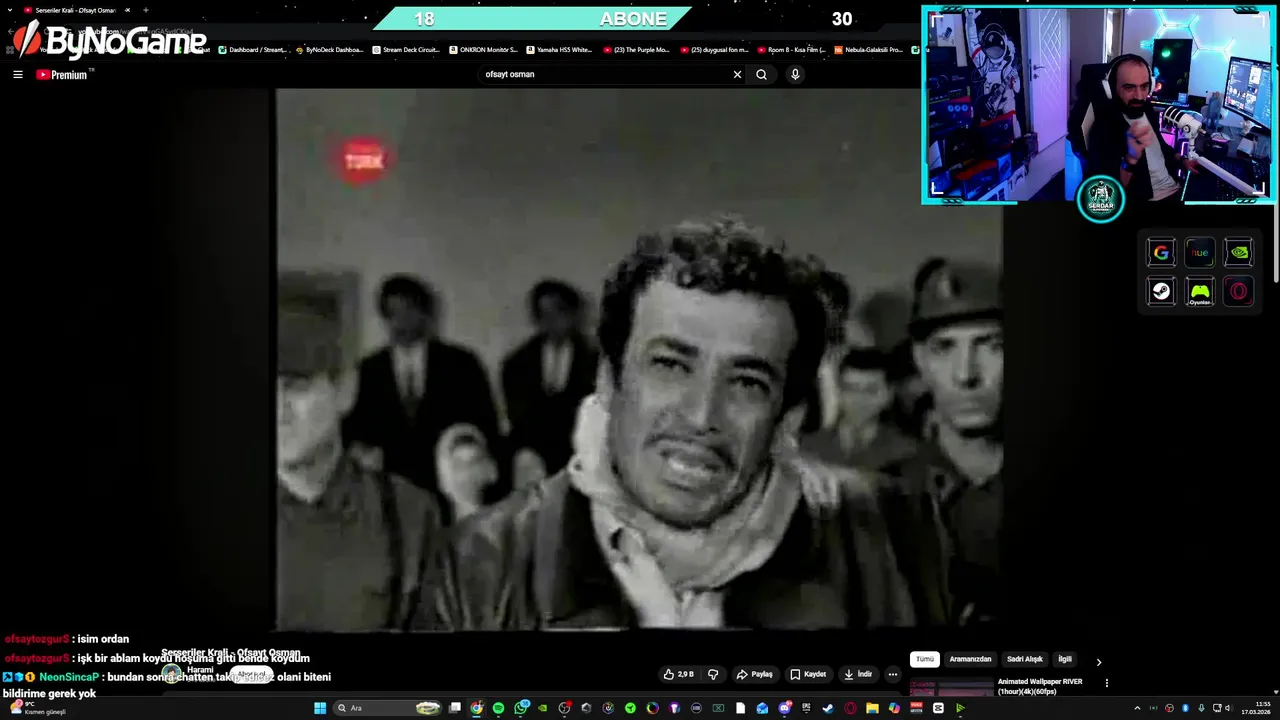Image resolution: width=1280 pixels, height=720 pixels.
Task: Open a new browser tab with plus
Action: (x=145, y=10)
